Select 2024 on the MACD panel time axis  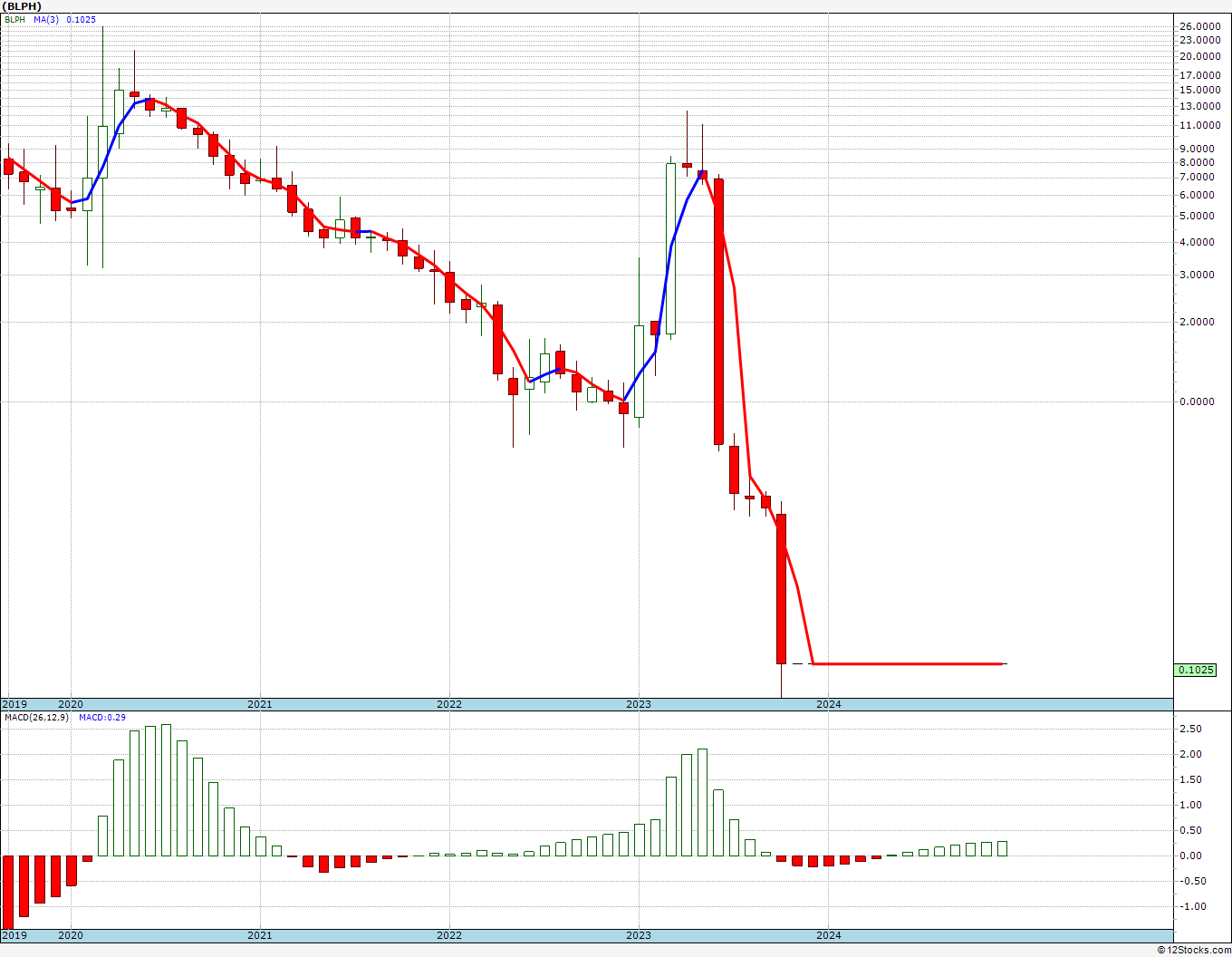[x=828, y=934]
